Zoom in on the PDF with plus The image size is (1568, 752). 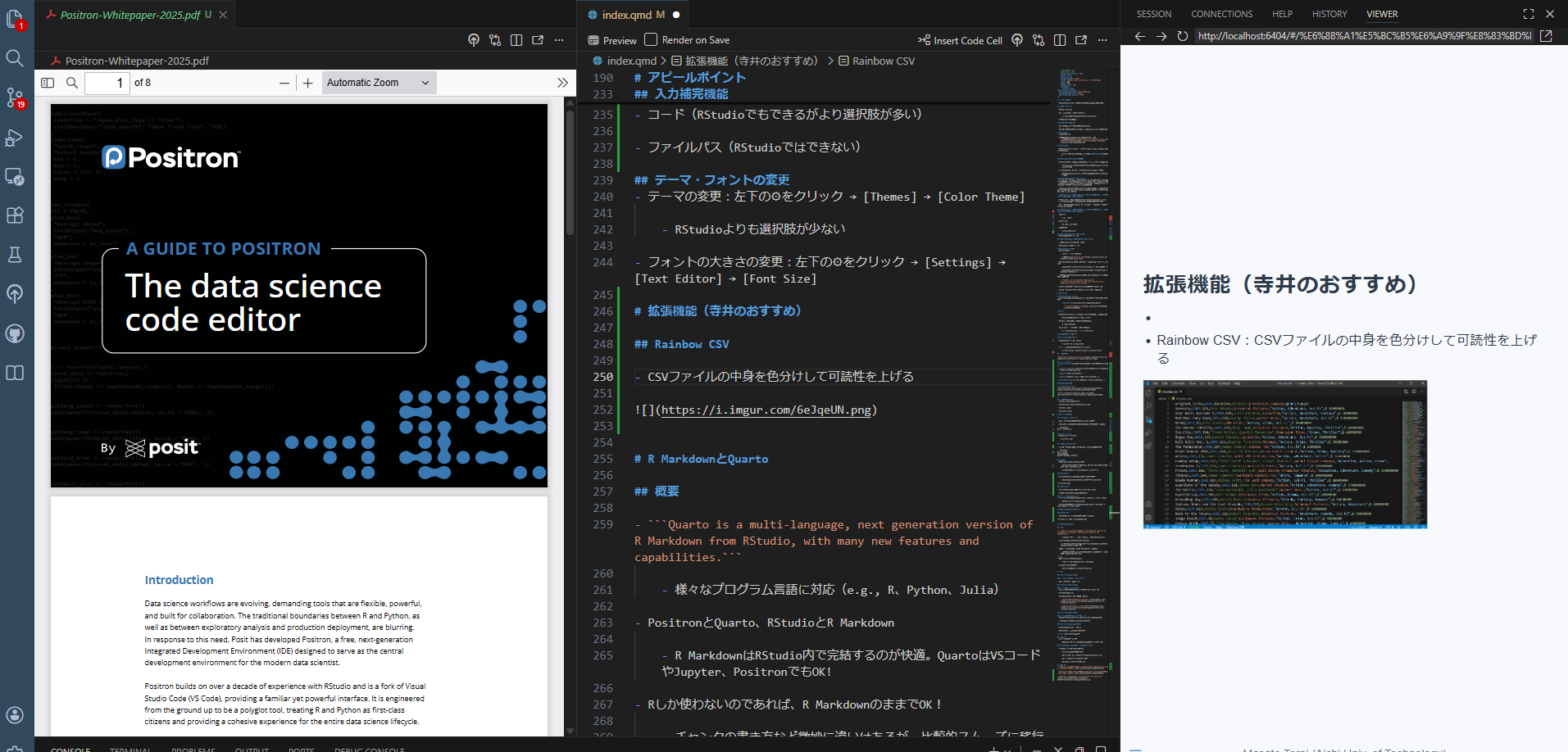307,83
